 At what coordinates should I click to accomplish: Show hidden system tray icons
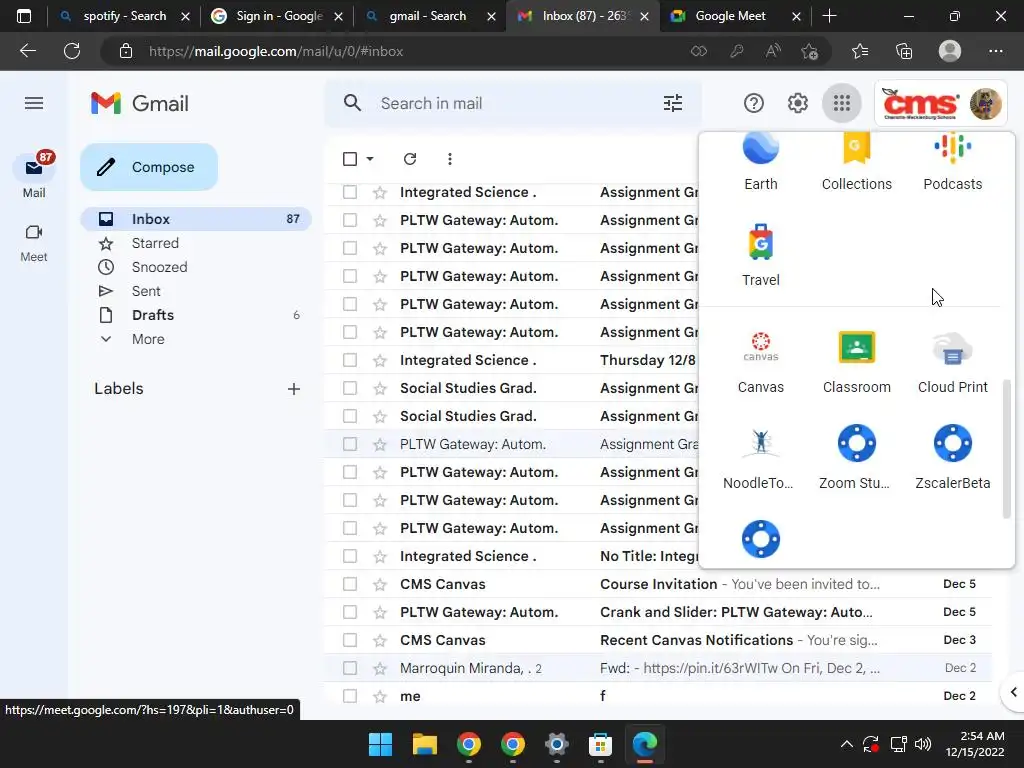pos(846,744)
